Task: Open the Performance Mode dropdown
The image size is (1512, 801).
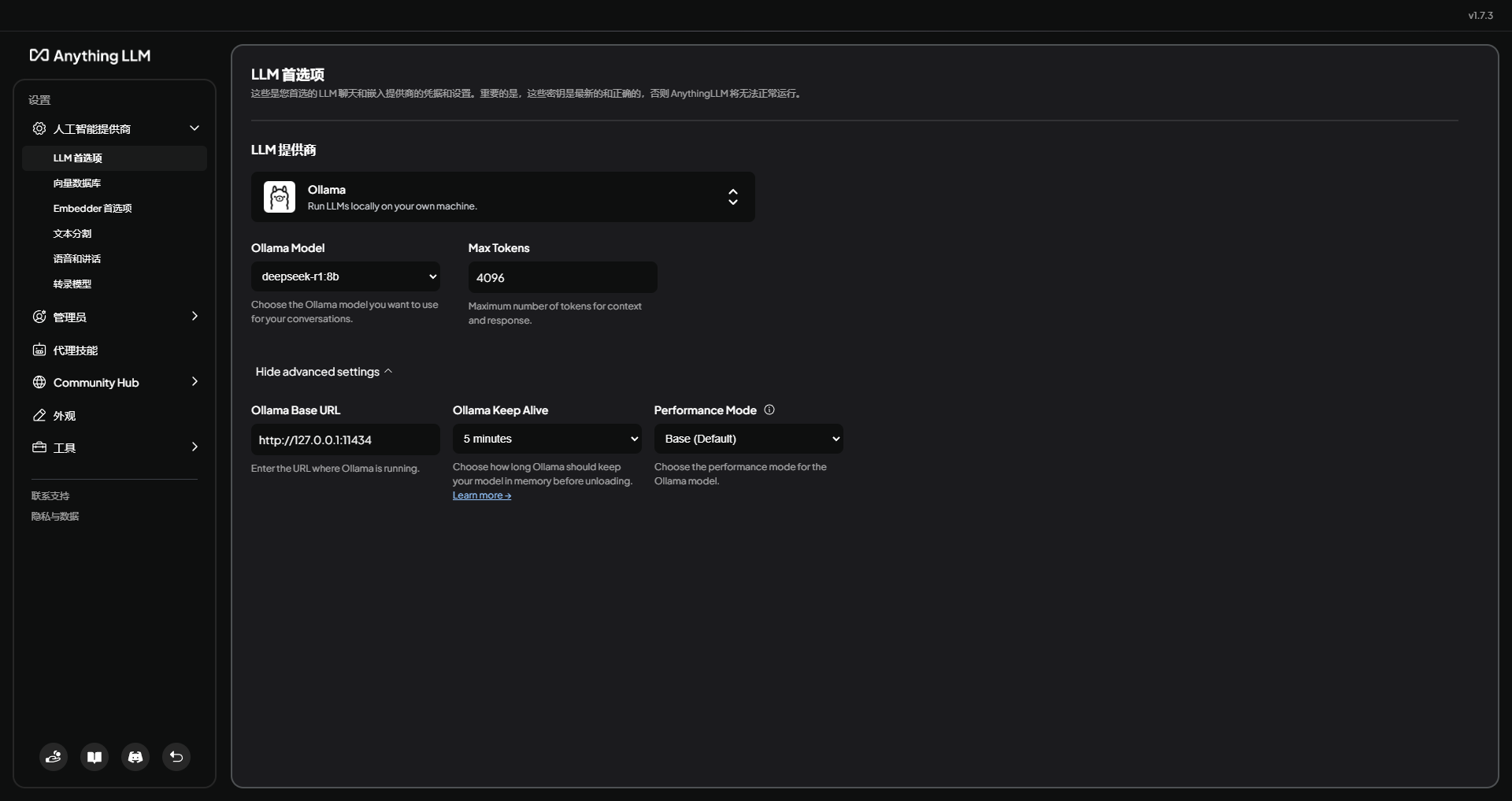Action: click(749, 439)
